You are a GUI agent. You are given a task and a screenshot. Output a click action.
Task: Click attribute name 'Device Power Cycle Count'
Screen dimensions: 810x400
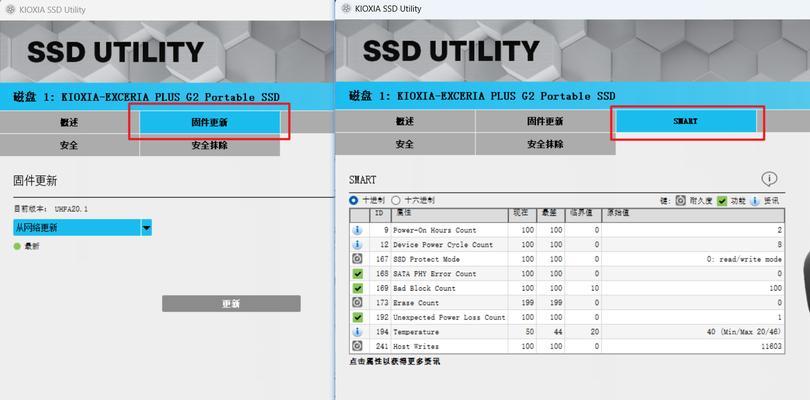click(x=443, y=245)
